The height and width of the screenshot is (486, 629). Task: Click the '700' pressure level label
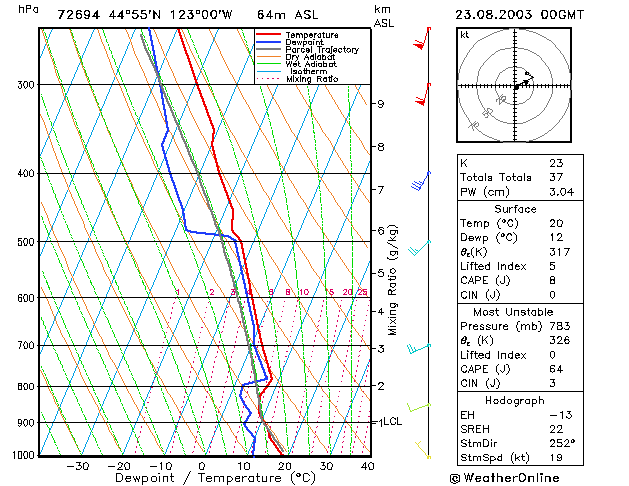[26, 346]
